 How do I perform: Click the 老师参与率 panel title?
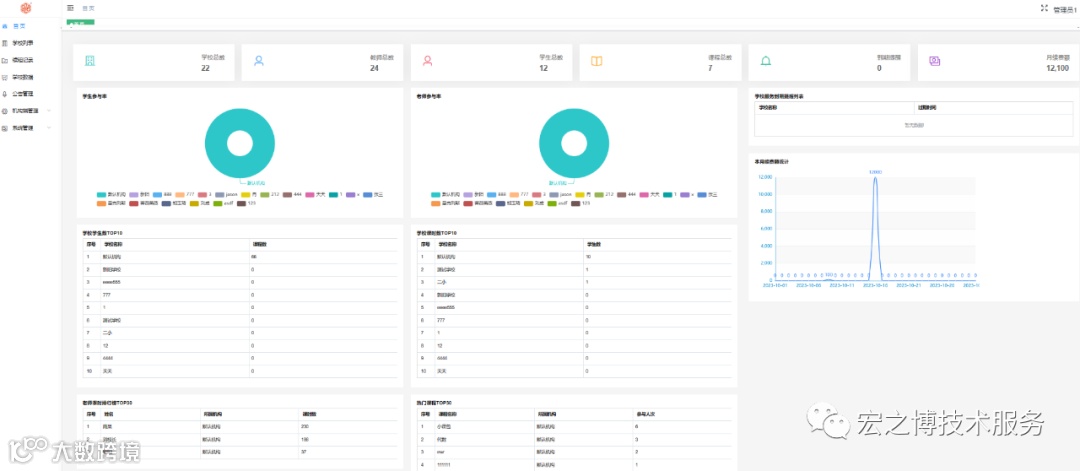pyautogui.click(x=428, y=96)
